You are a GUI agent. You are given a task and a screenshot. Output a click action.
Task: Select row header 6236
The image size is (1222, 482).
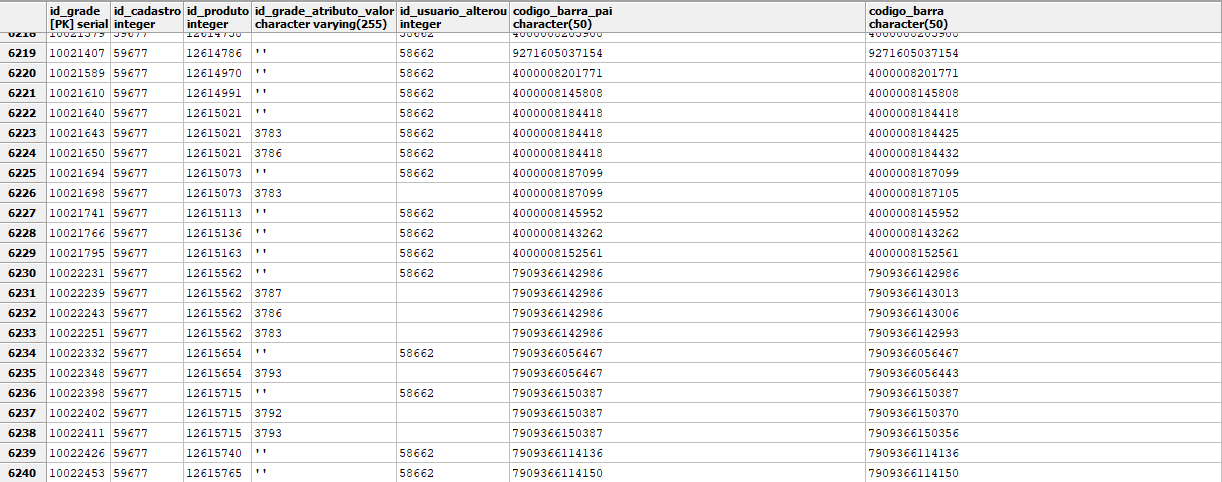tap(22, 393)
